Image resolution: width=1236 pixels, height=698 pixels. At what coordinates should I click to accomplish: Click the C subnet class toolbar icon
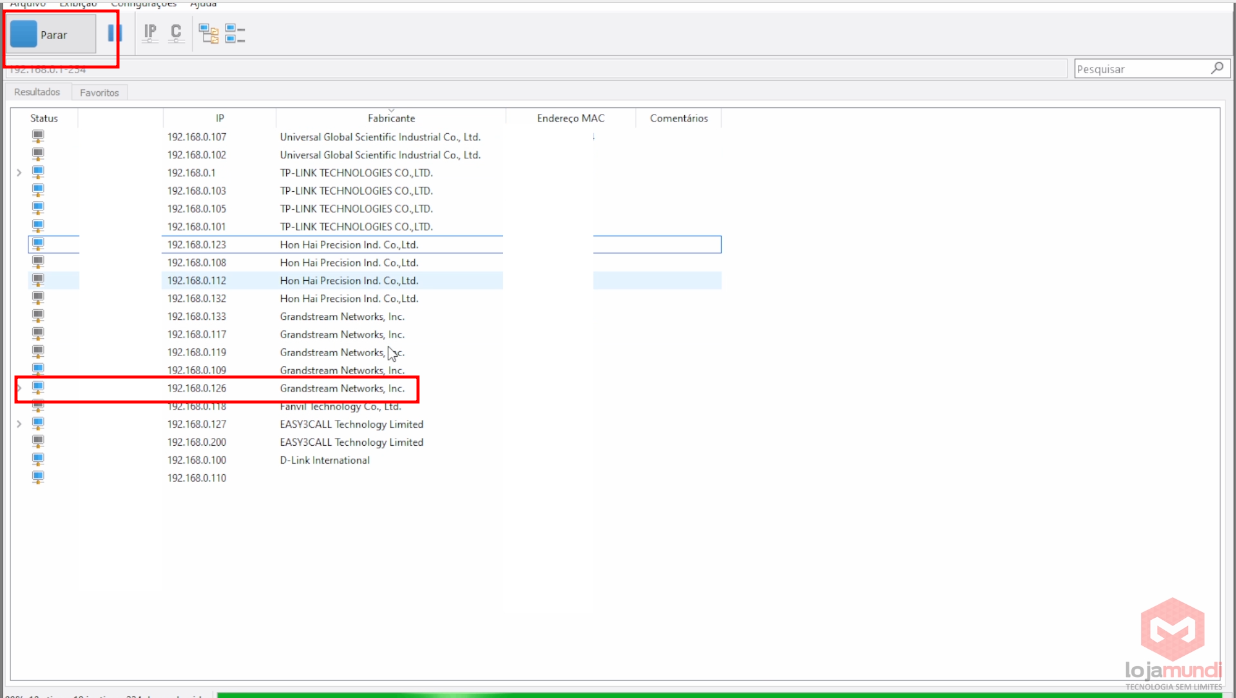[176, 33]
